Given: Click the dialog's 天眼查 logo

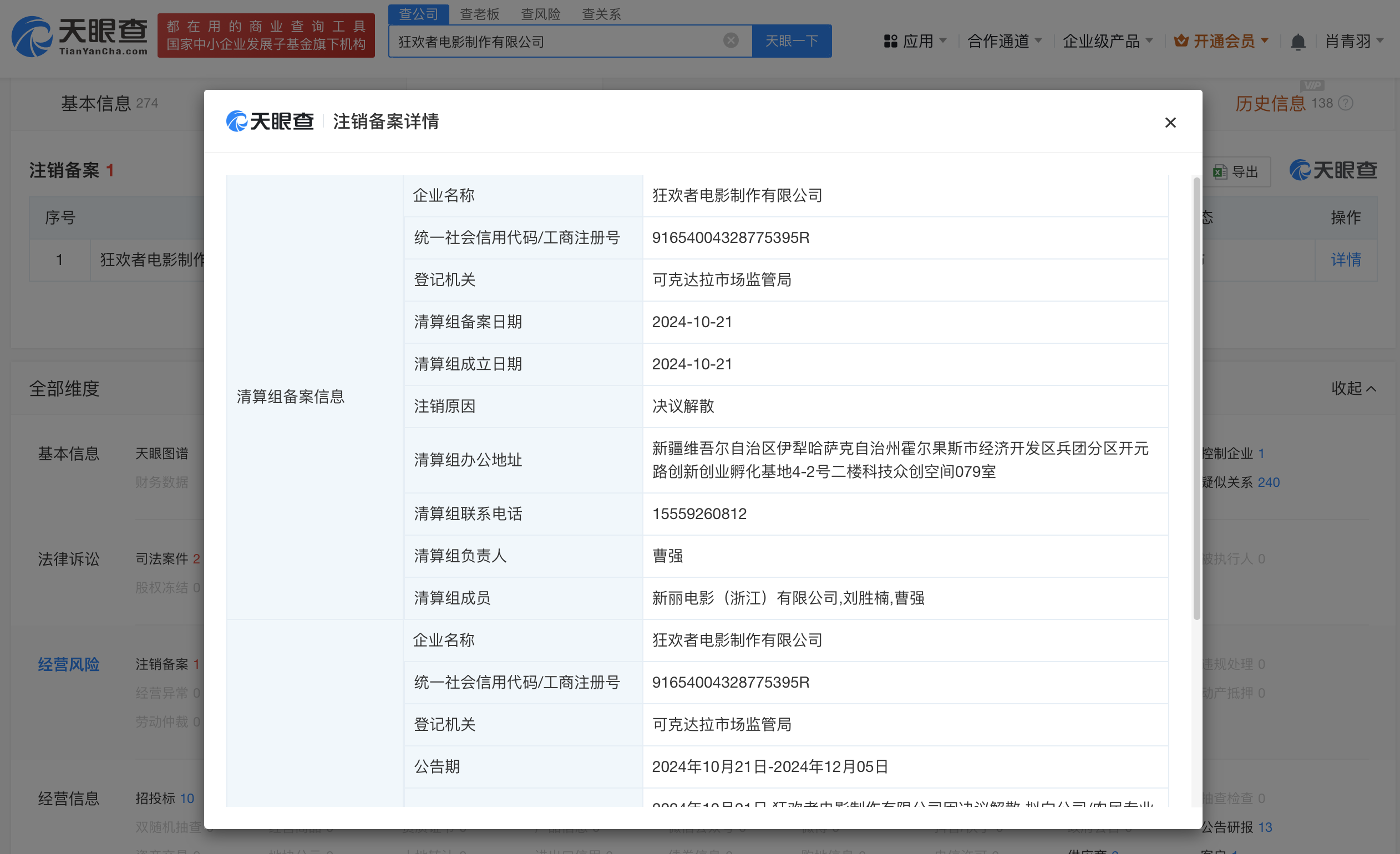Looking at the screenshot, I should click(x=270, y=121).
